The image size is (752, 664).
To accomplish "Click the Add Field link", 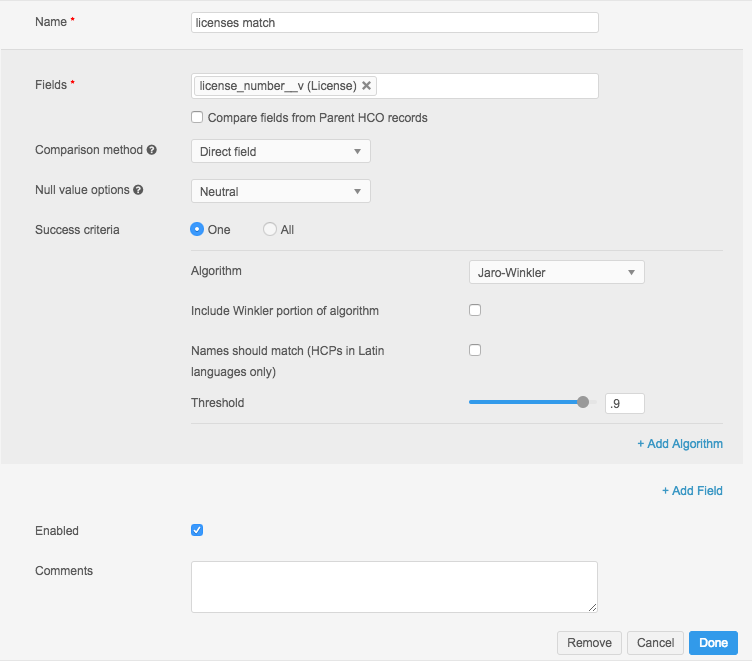I will click(692, 491).
